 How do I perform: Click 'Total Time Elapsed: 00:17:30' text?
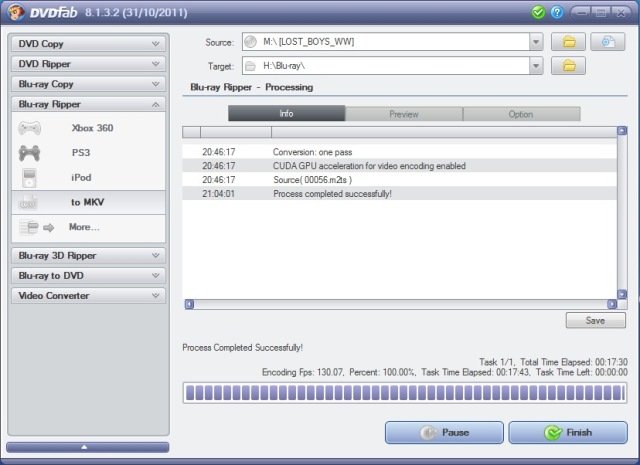click(574, 362)
